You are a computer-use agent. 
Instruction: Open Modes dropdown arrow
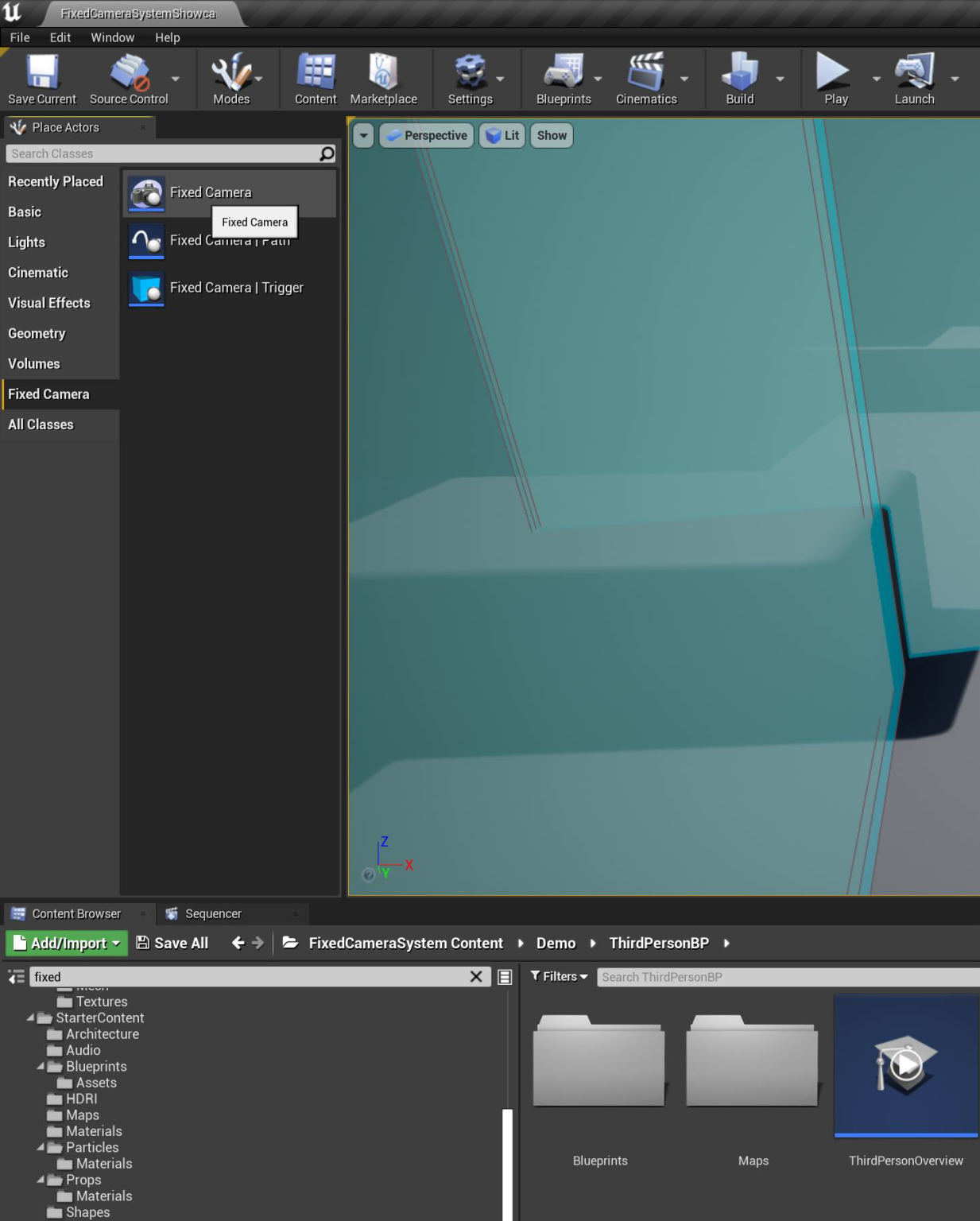258,79
